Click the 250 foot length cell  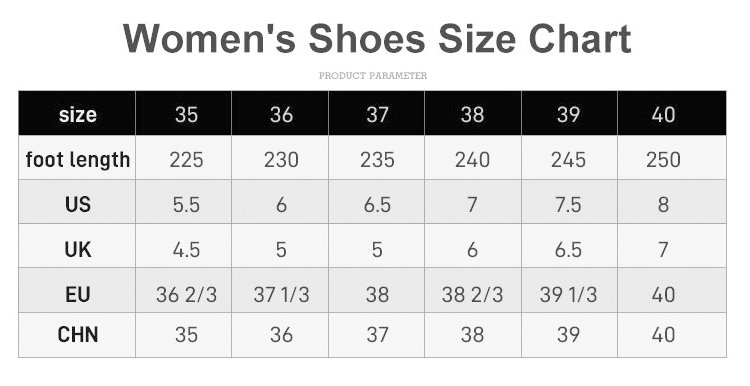(663, 159)
